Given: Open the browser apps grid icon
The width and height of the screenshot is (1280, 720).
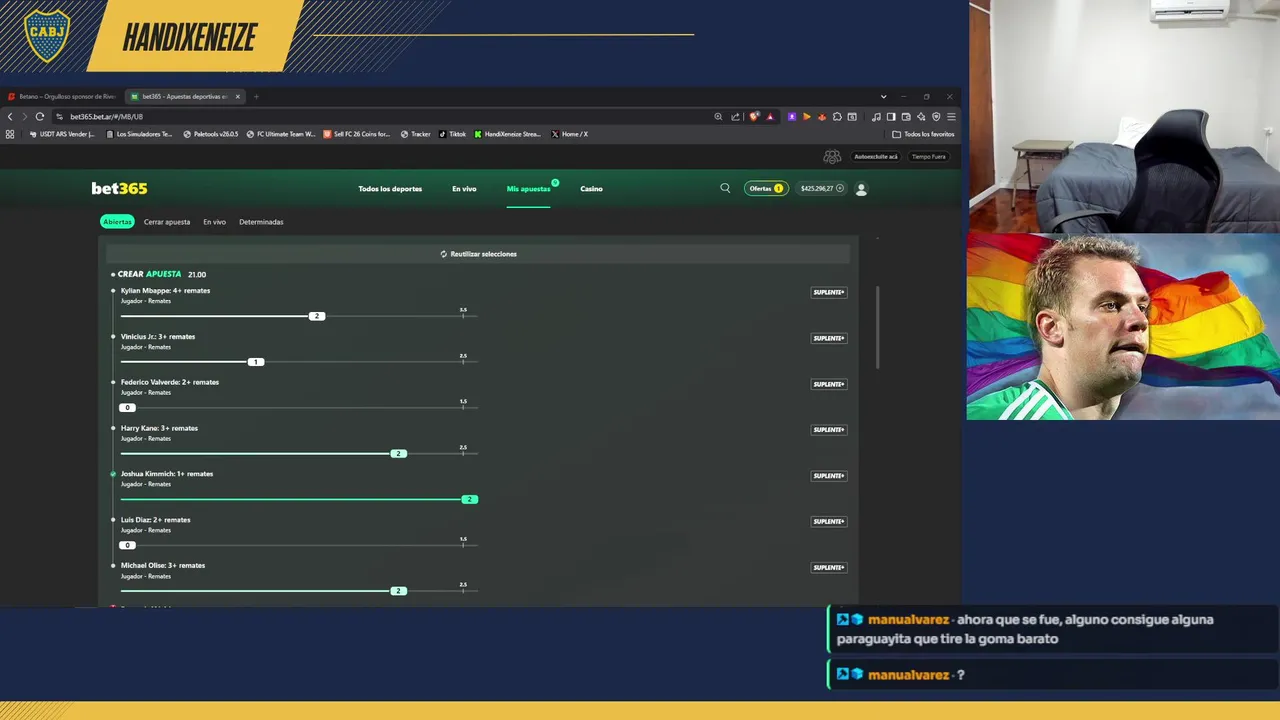Looking at the screenshot, I should coord(10,134).
